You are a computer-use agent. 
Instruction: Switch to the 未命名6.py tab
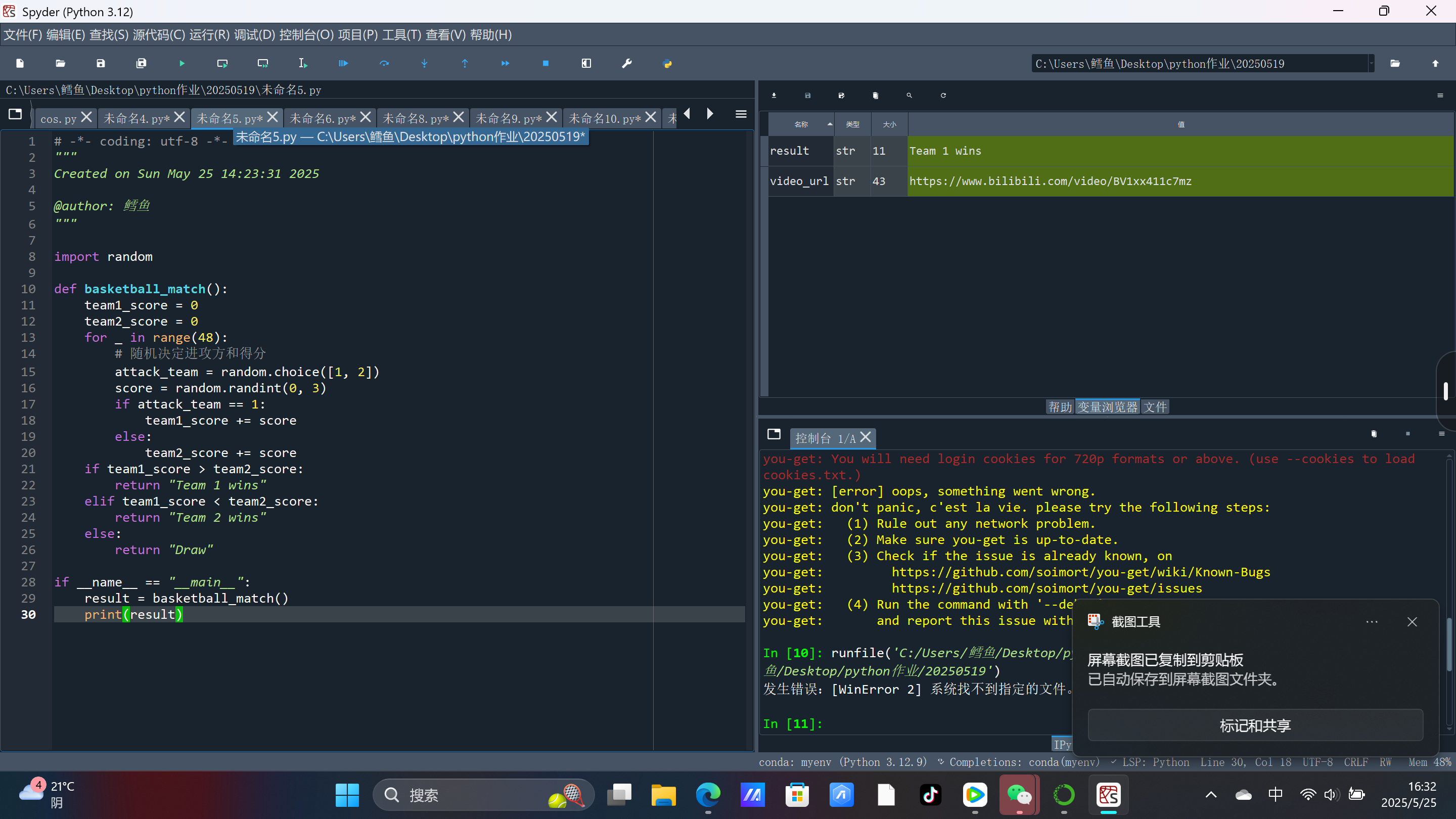coord(322,119)
